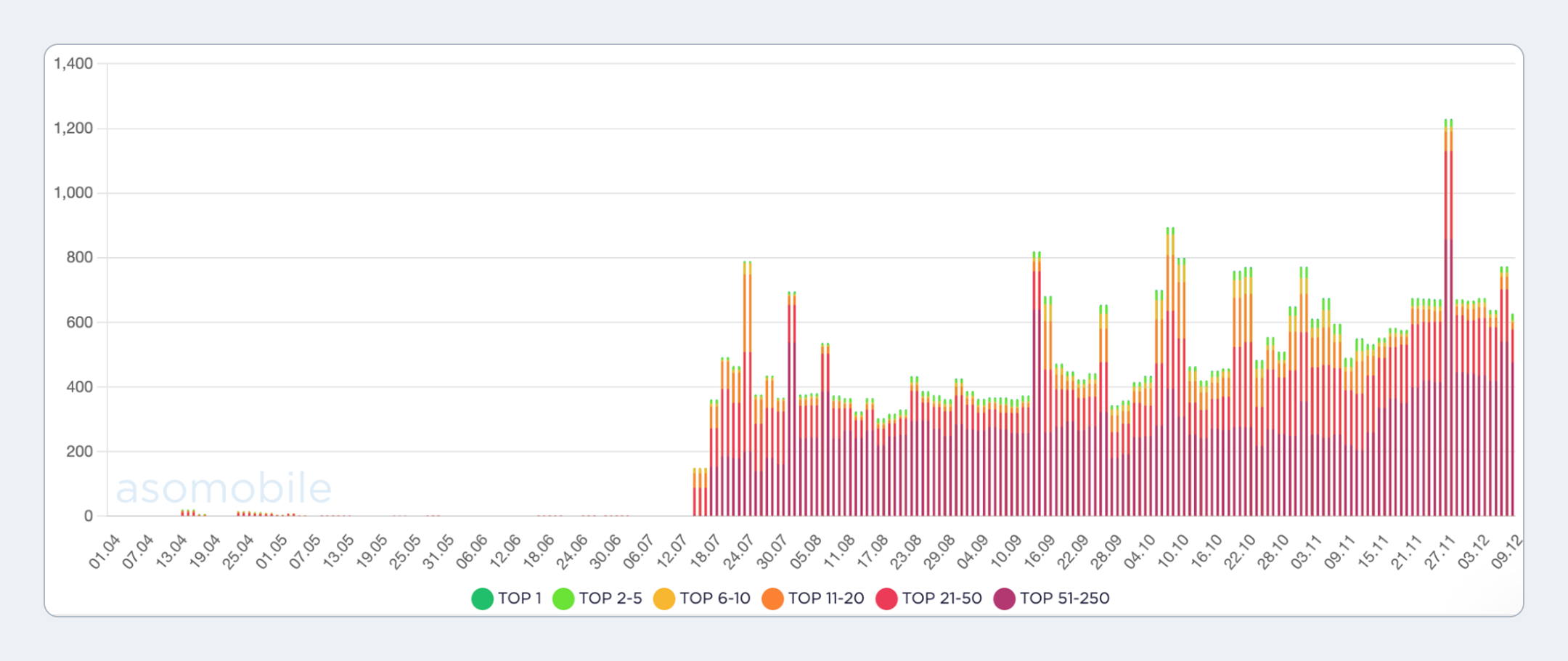The image size is (1568, 661).
Task: Select the tallest bar near 27.11
Action: click(1448, 317)
